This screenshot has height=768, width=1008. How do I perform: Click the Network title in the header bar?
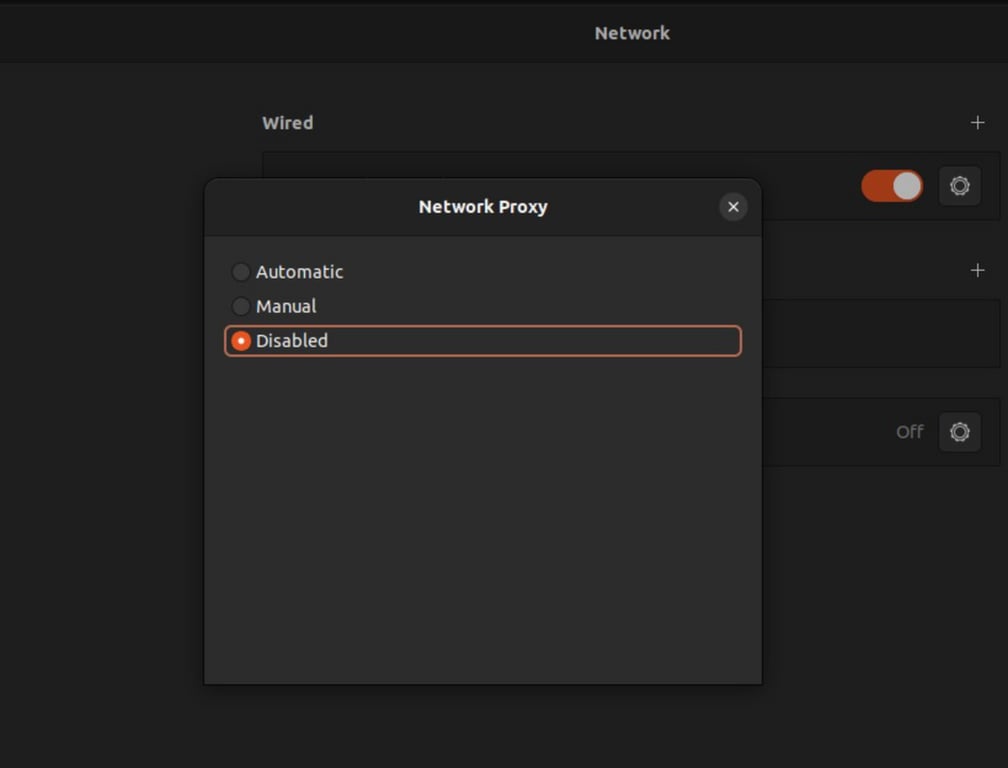point(632,32)
